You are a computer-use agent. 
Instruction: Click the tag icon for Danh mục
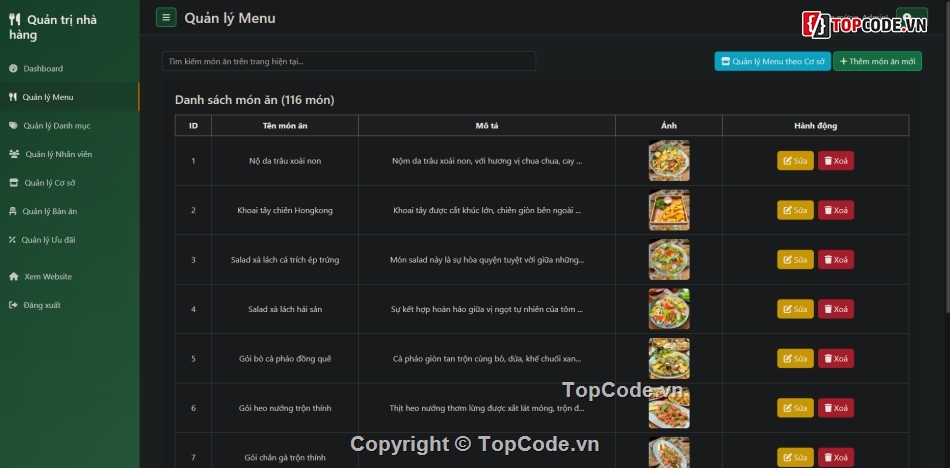pyautogui.click(x=13, y=125)
